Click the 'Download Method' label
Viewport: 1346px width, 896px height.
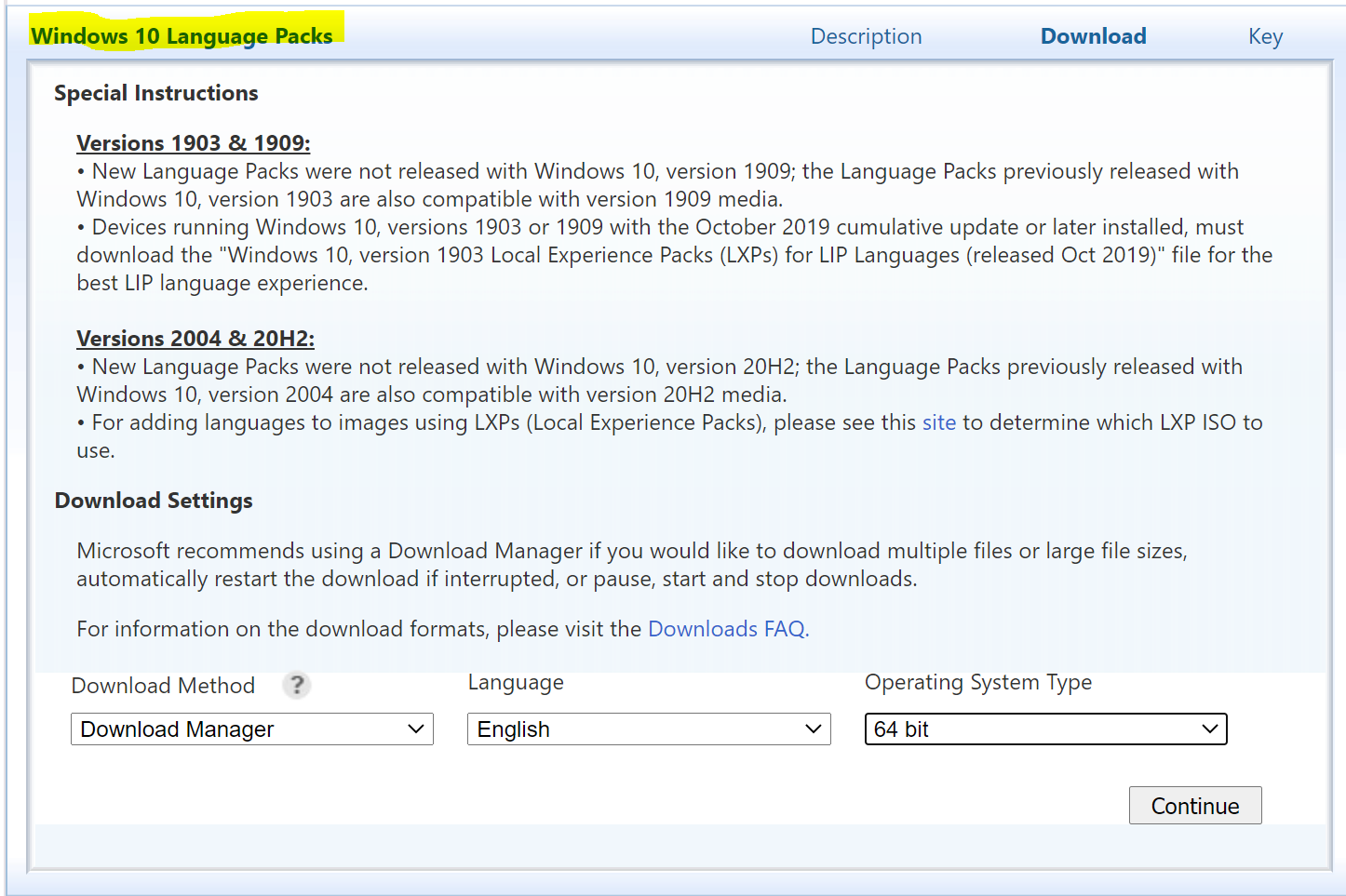163,686
